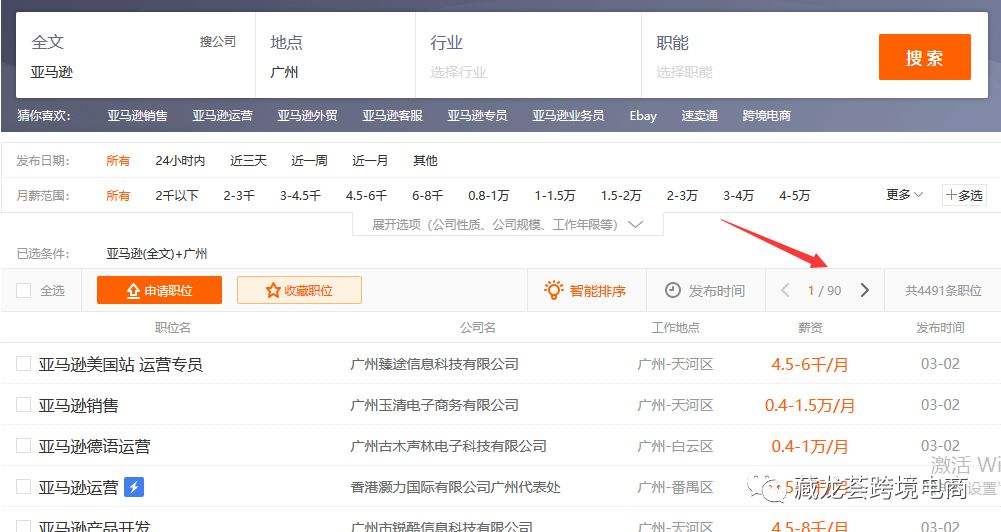Click the orange 搜索 search button
1001x532 pixels.
(x=924, y=57)
